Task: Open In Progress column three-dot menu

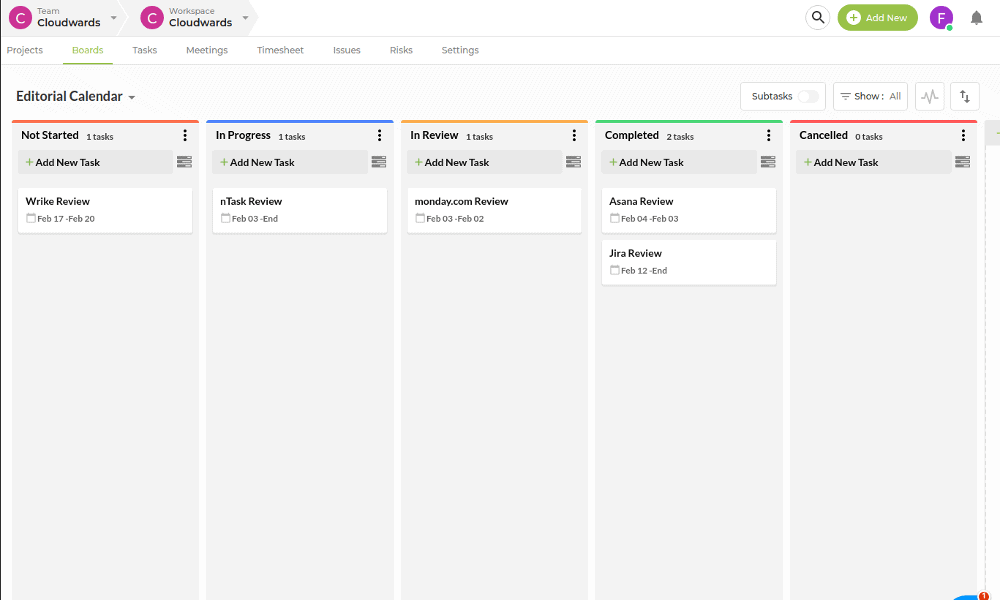Action: pos(379,135)
